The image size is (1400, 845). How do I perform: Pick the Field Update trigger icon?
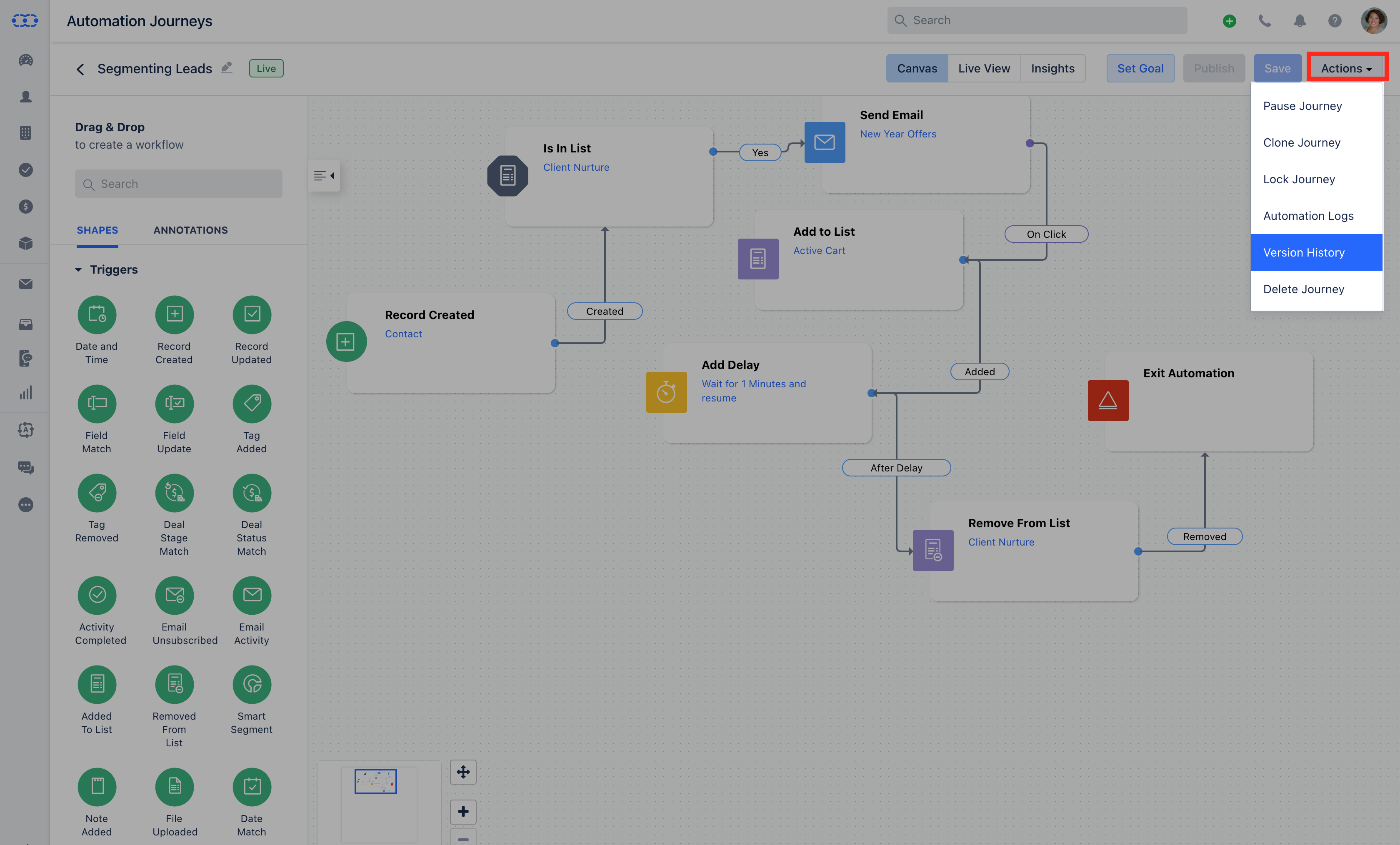[175, 404]
